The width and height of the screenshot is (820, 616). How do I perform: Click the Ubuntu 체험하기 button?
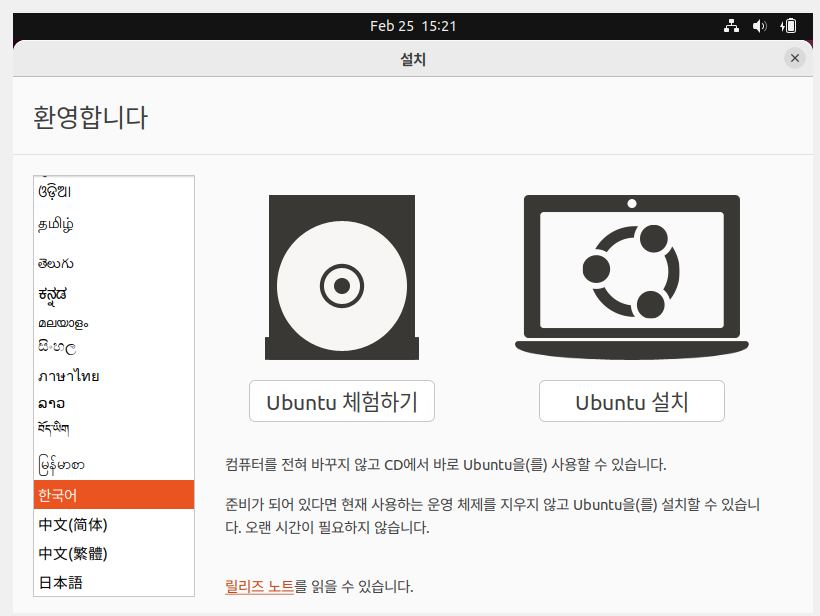click(341, 401)
